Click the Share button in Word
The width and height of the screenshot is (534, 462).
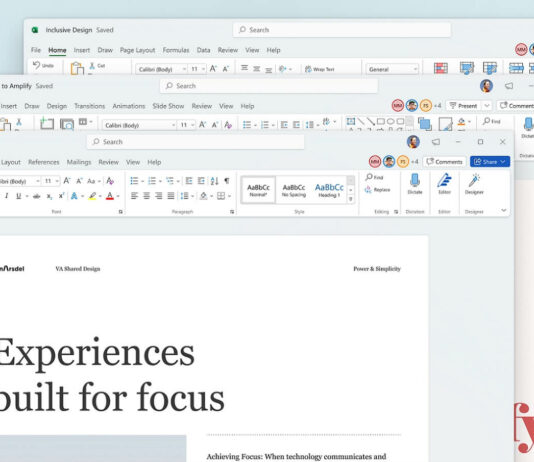(490, 162)
